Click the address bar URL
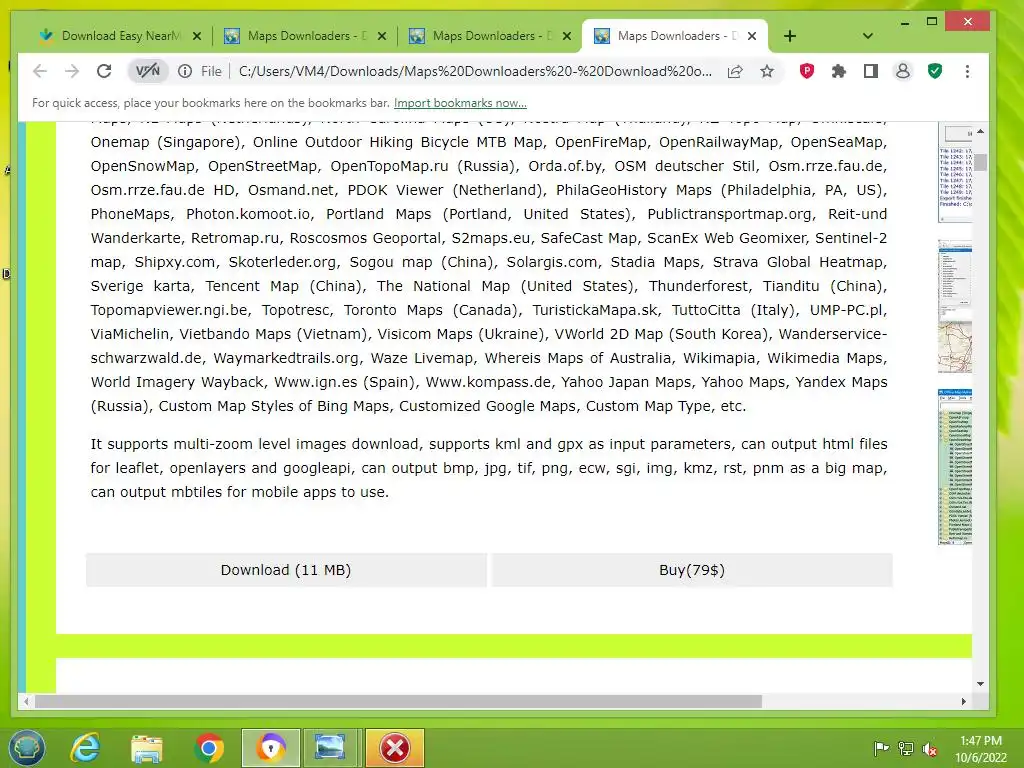This screenshot has height=768, width=1024. click(x=475, y=71)
